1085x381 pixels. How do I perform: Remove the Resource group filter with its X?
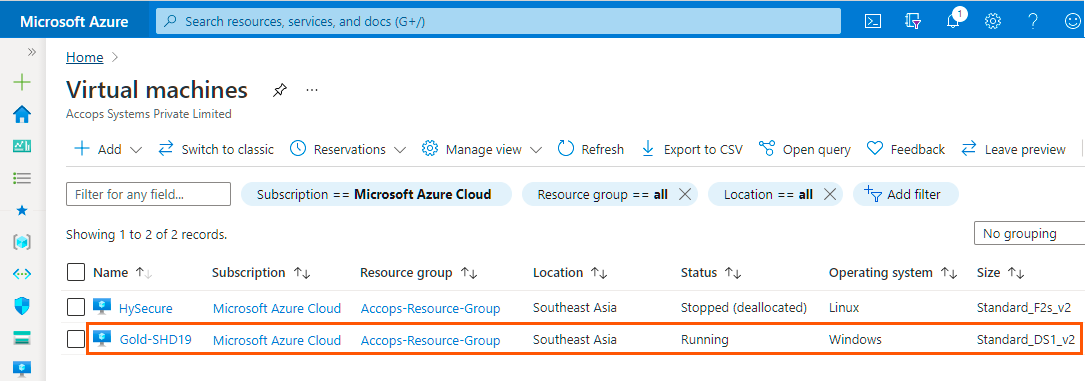click(685, 194)
